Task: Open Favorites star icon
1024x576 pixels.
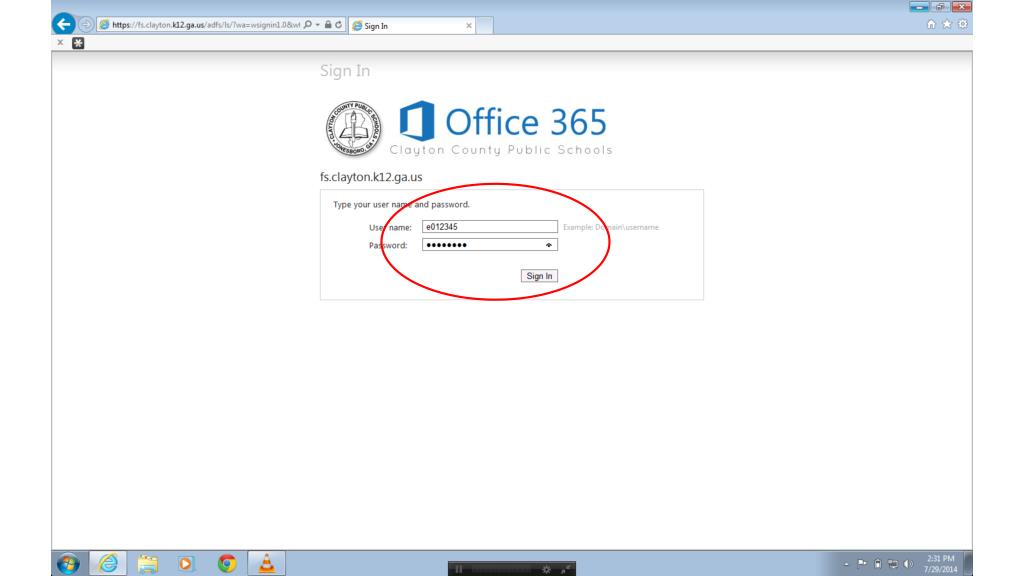Action: tap(947, 24)
